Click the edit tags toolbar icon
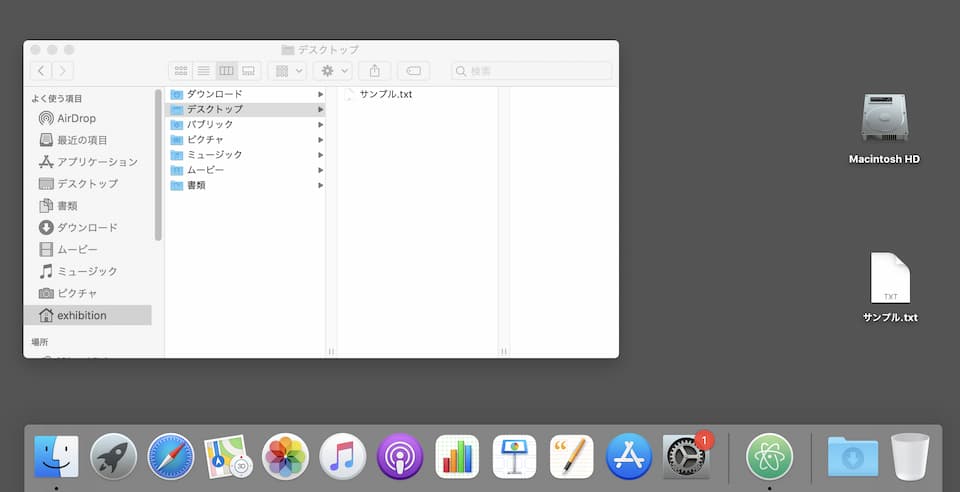The image size is (960, 492). click(x=413, y=71)
